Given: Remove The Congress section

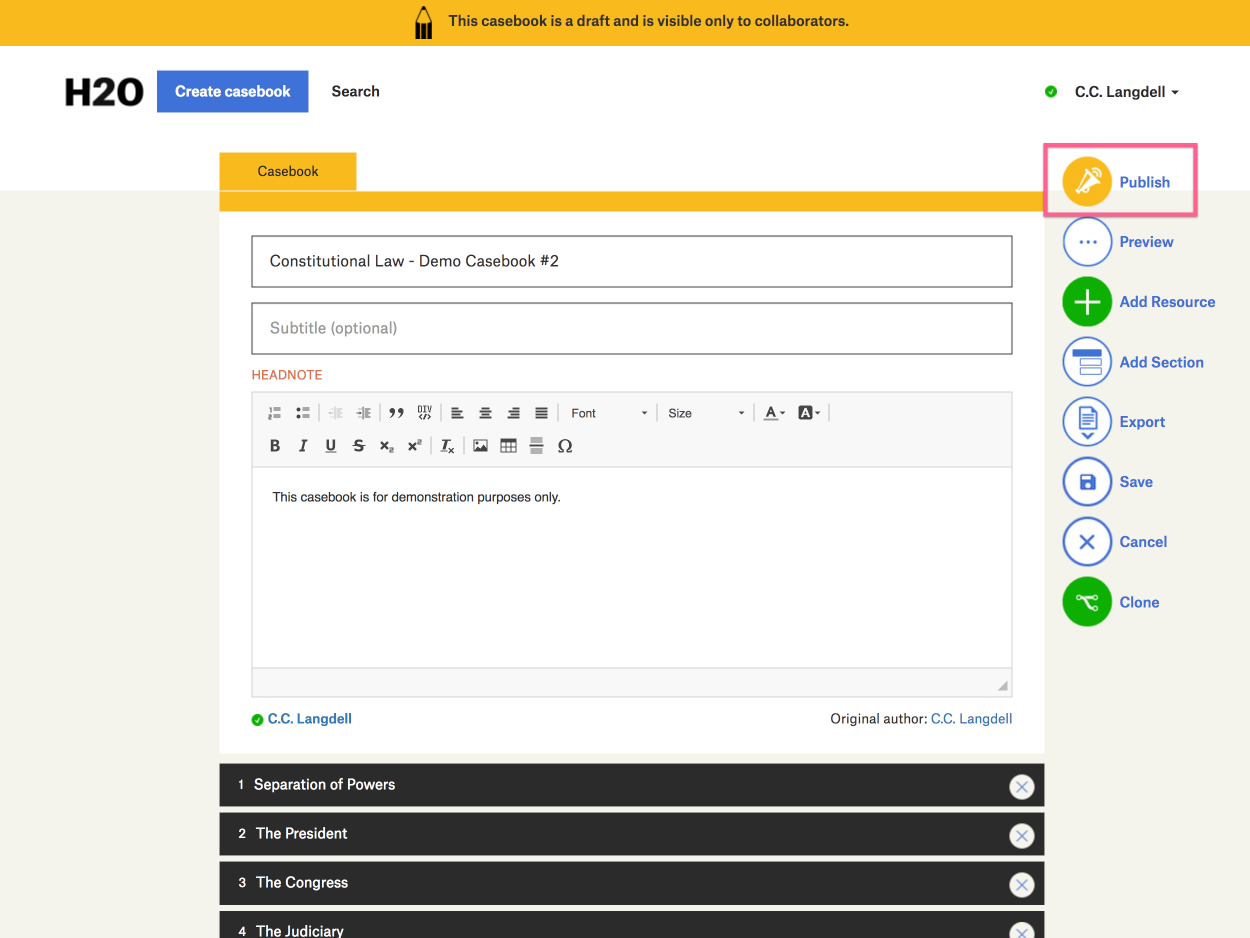Looking at the screenshot, I should click(x=1021, y=885).
